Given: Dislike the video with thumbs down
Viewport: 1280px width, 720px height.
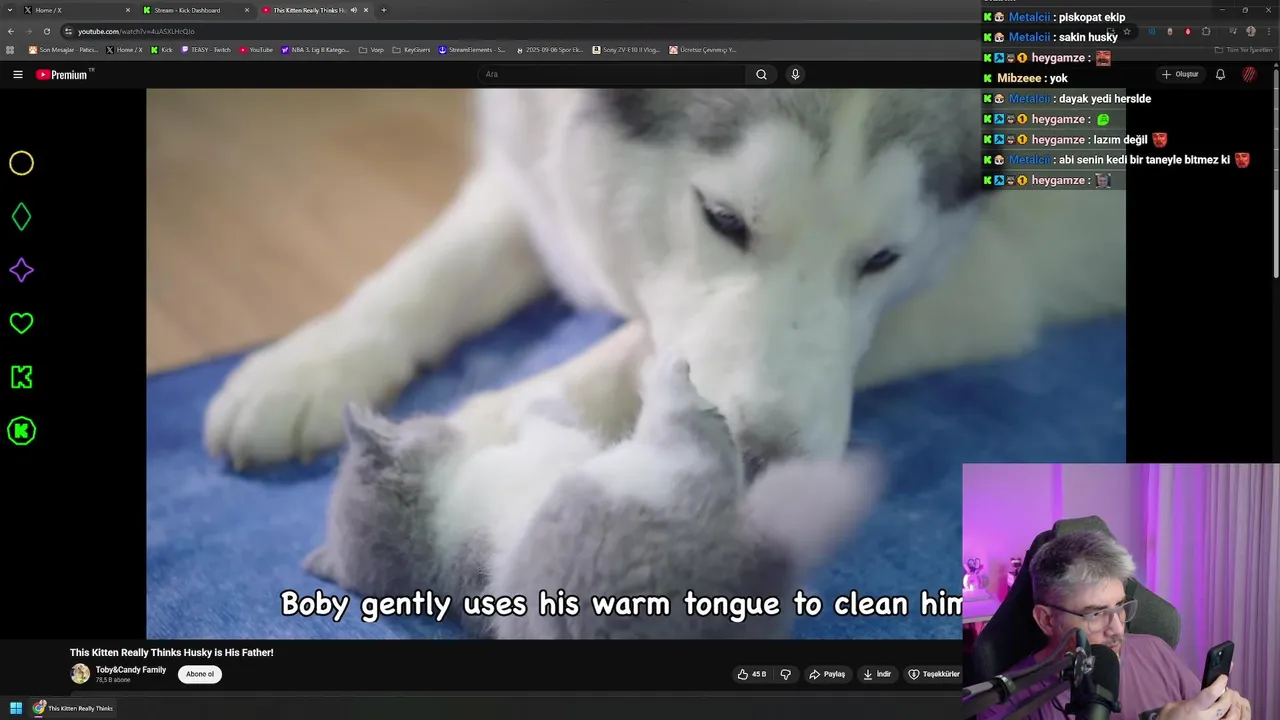Looking at the screenshot, I should coord(785,674).
